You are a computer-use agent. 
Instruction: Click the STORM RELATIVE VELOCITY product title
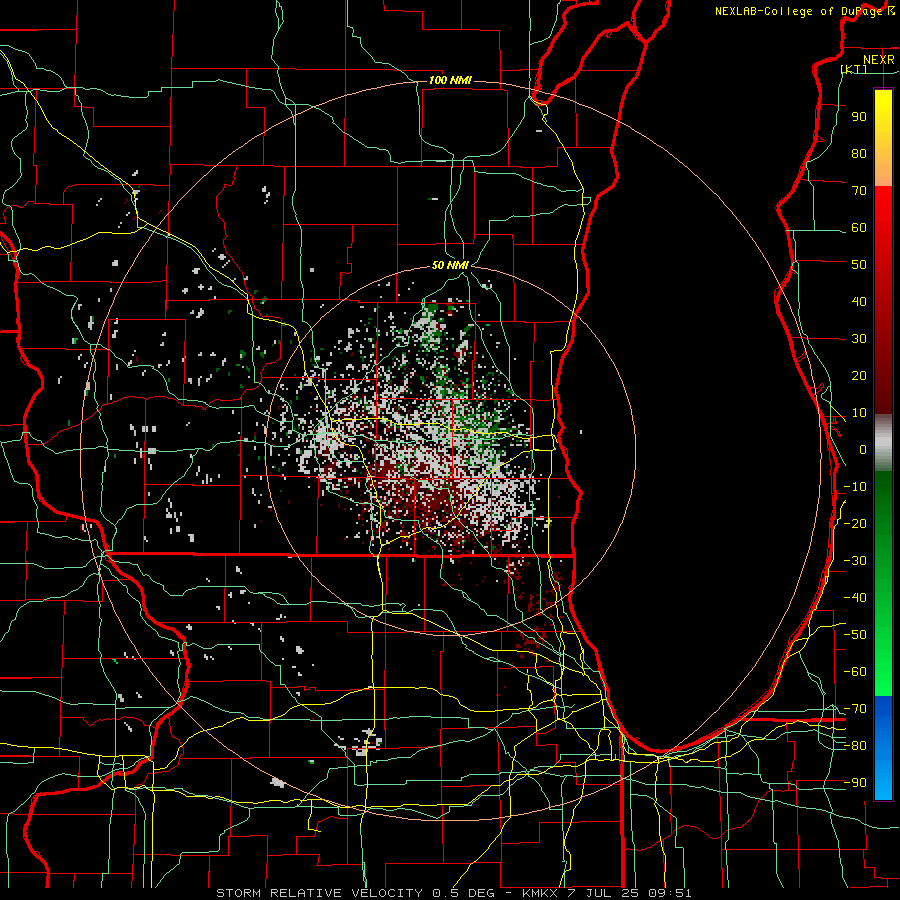click(x=319, y=893)
